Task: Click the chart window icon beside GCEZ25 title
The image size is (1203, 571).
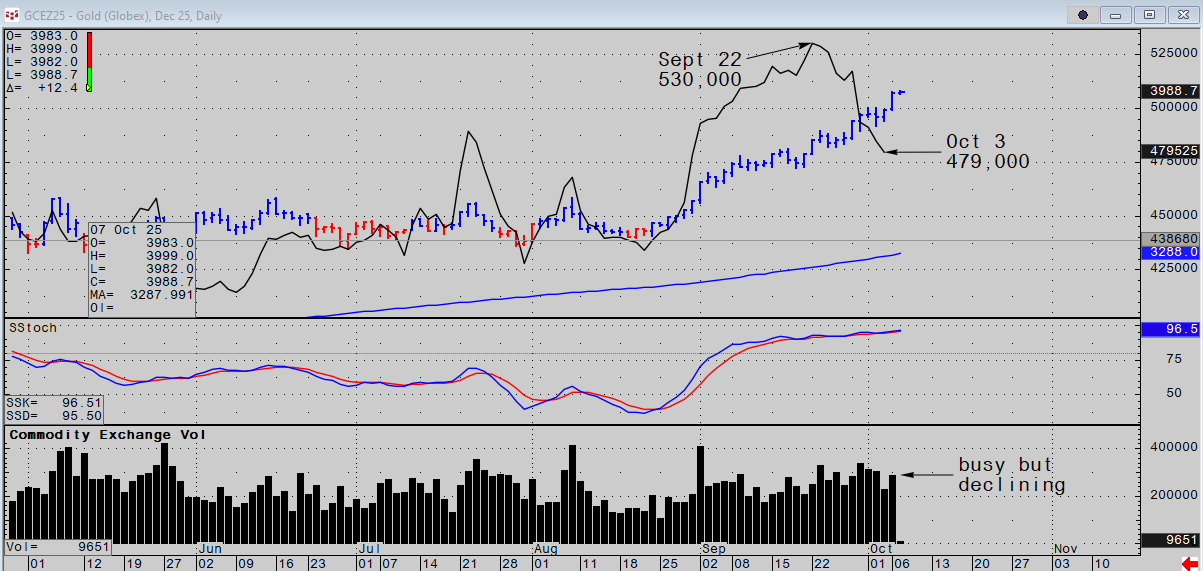Action: [13, 15]
